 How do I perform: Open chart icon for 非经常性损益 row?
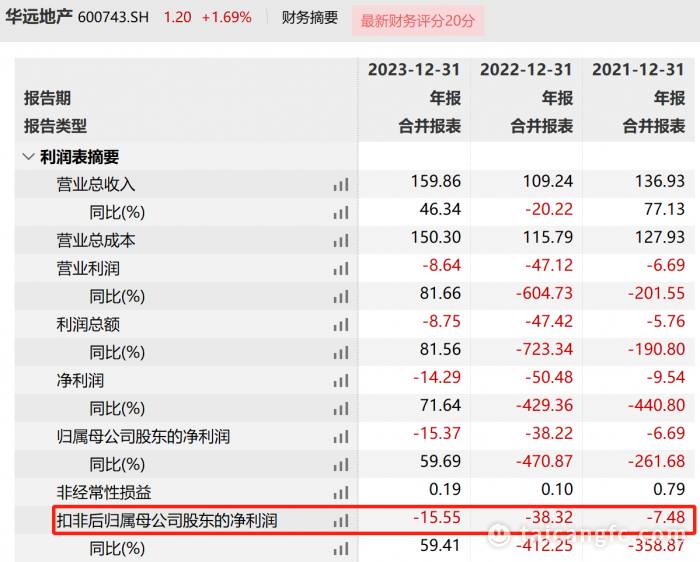tap(341, 493)
